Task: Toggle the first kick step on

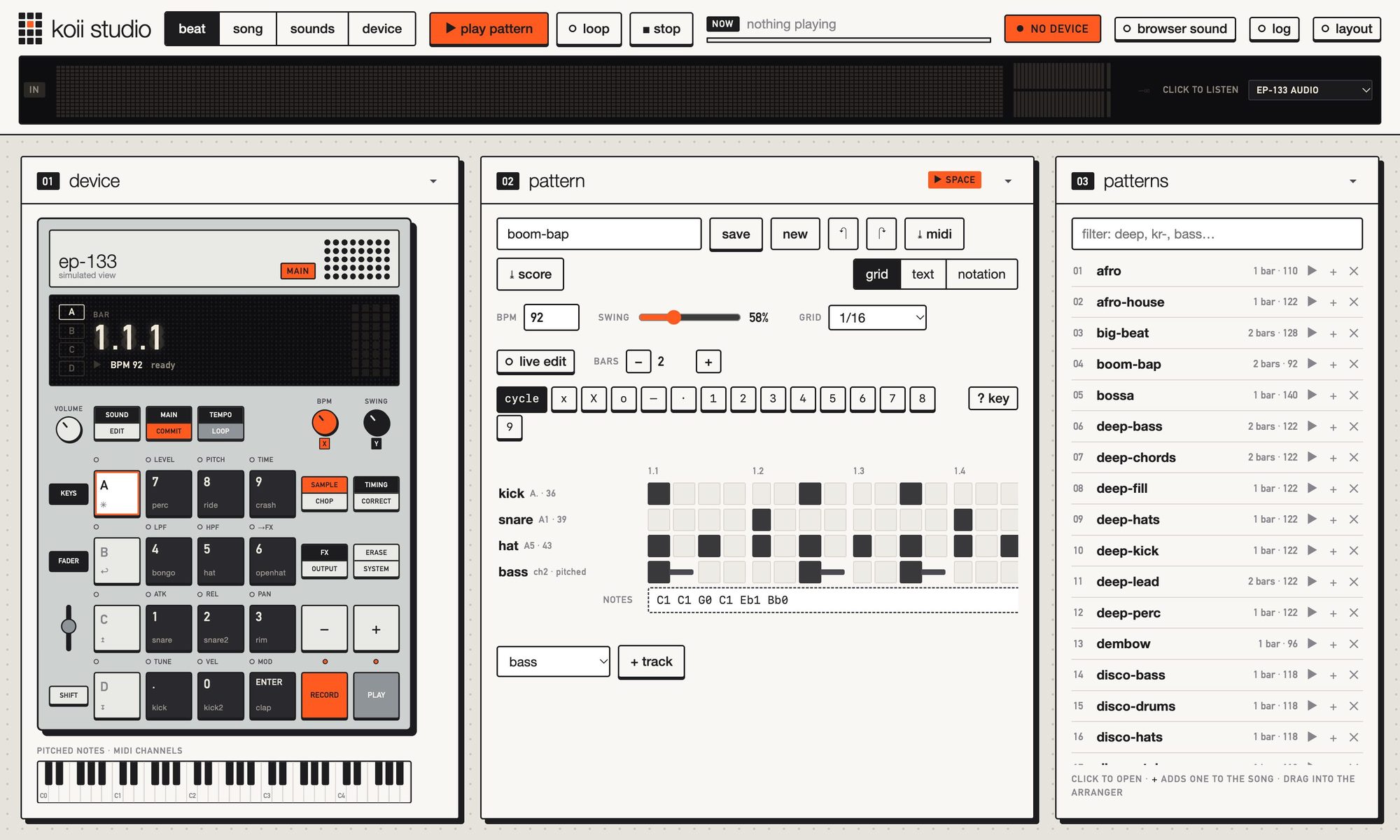Action: coord(659,493)
